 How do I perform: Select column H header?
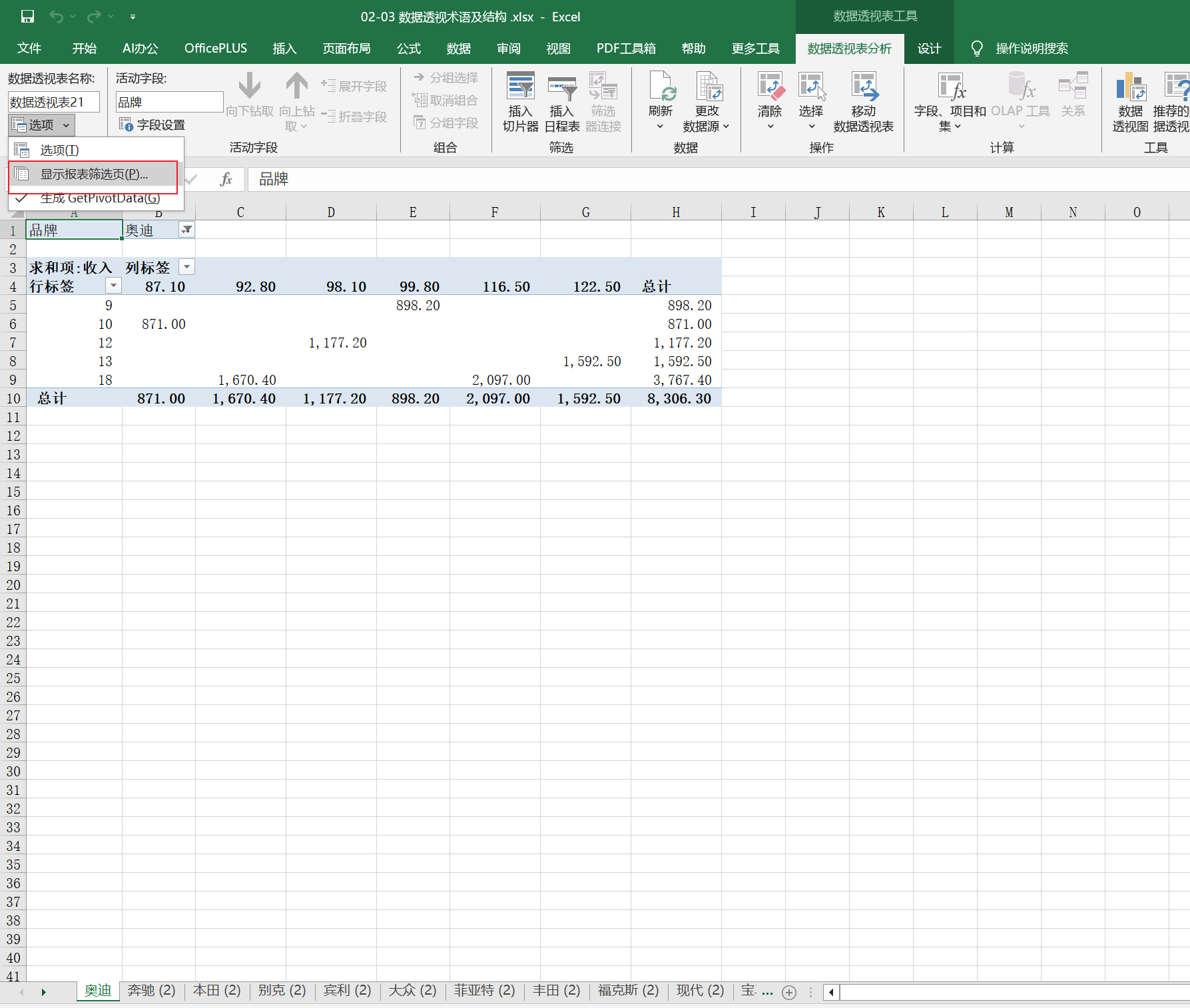pyautogui.click(x=676, y=212)
